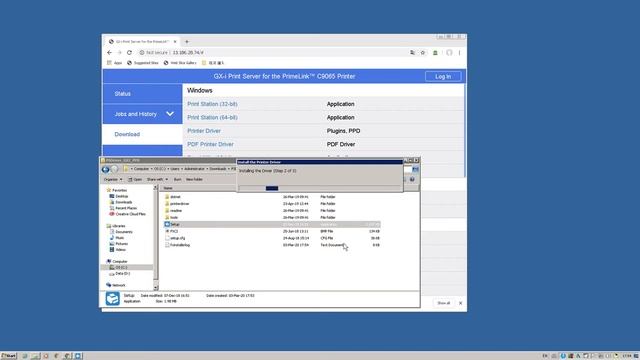Click the driver installation progress bar
Viewport: 640px width, 360px height.
(x=319, y=188)
